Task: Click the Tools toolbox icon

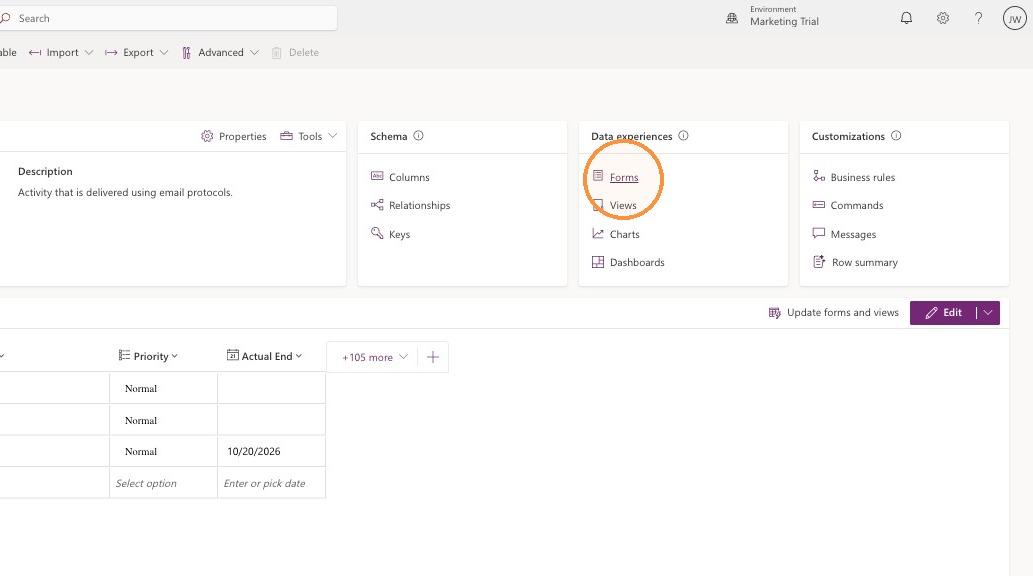Action: point(287,136)
